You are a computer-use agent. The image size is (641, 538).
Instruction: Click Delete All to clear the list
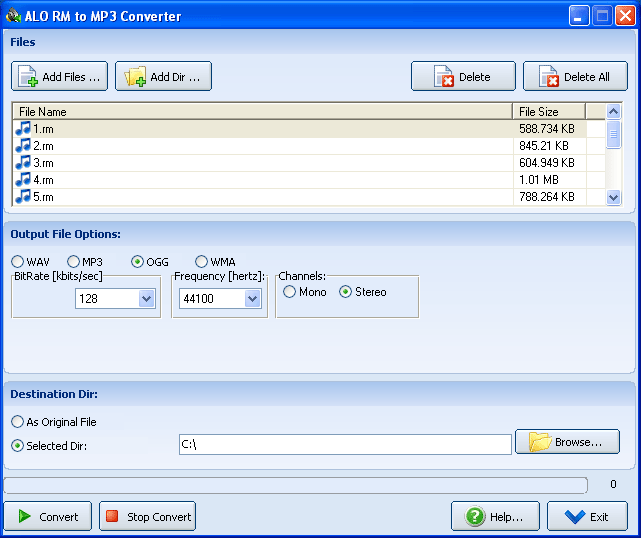pos(575,77)
